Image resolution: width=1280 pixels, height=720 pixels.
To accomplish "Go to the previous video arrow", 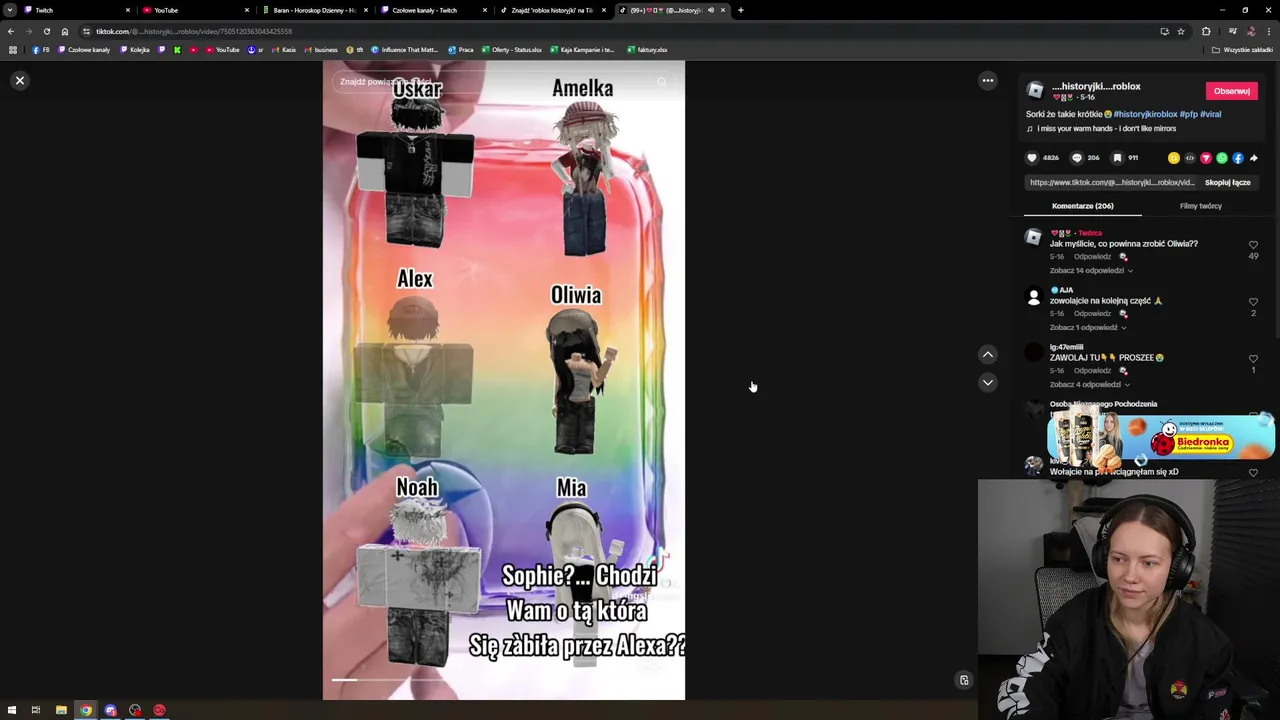I will 988,354.
